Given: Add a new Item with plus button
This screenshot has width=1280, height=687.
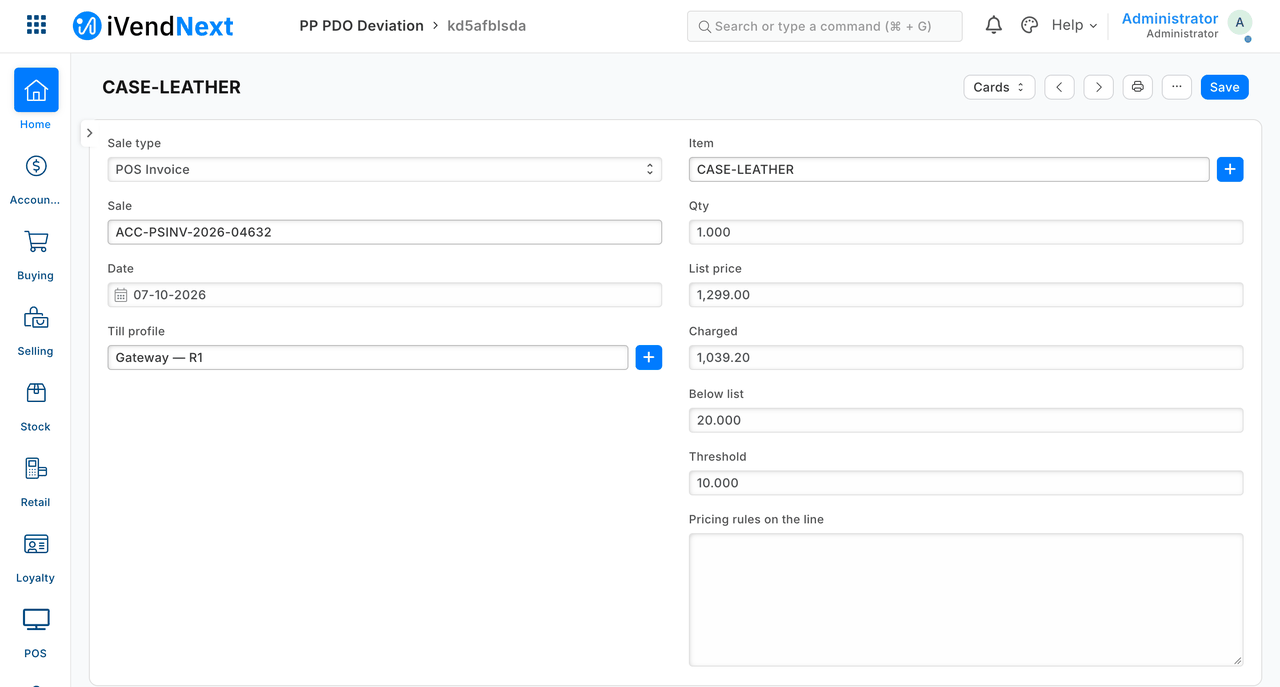Looking at the screenshot, I should [x=1230, y=169].
